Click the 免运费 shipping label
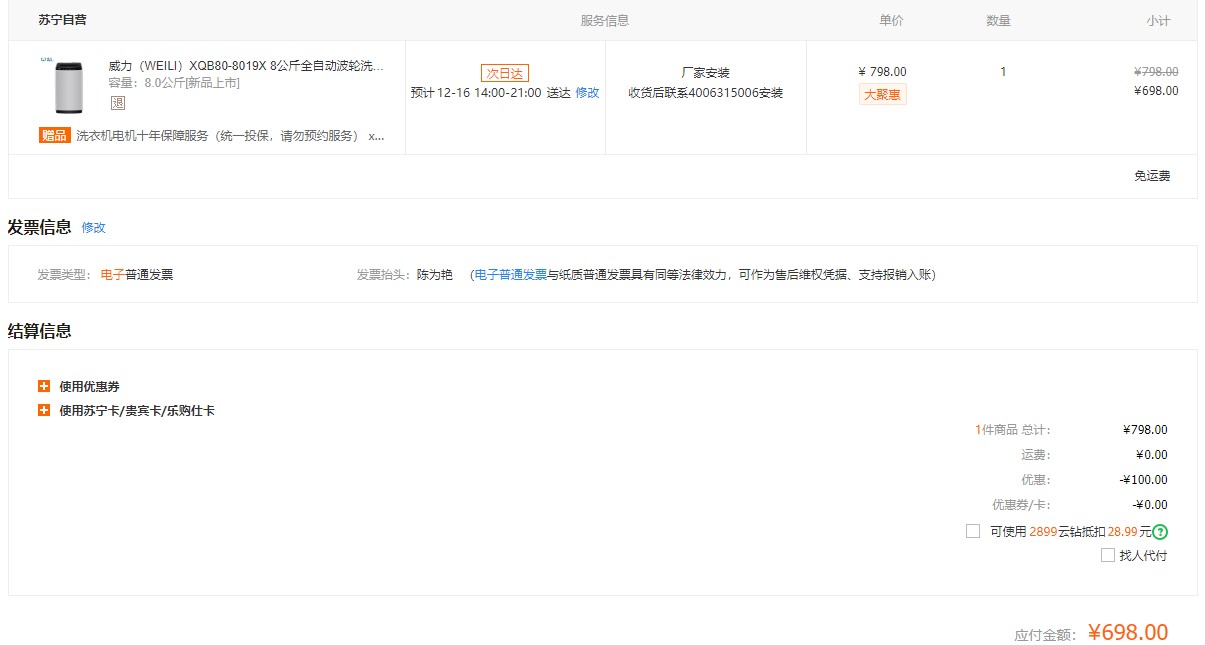This screenshot has width=1205, height=645. coord(1152,176)
